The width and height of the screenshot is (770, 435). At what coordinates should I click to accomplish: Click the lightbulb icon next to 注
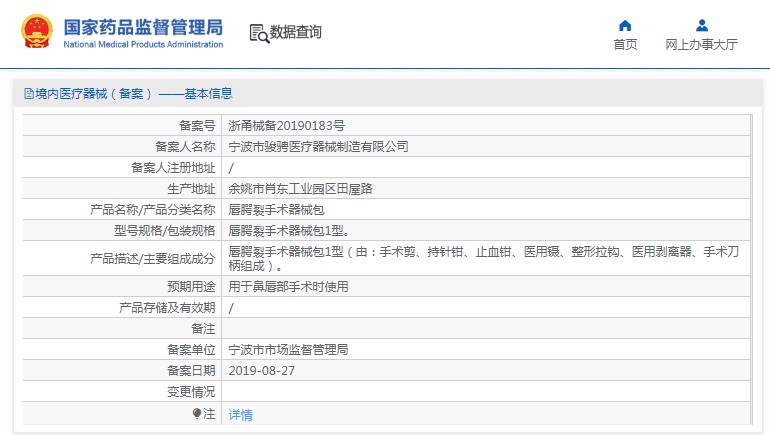(x=197, y=413)
